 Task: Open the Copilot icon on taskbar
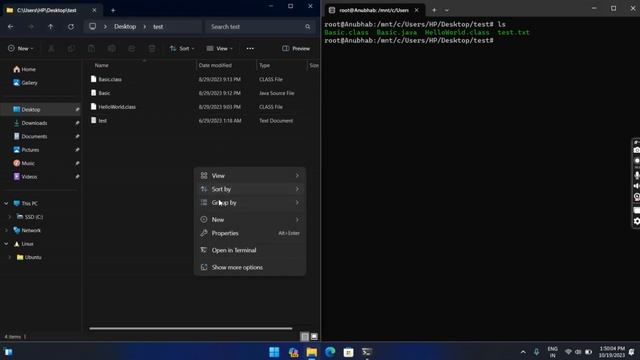coord(293,352)
